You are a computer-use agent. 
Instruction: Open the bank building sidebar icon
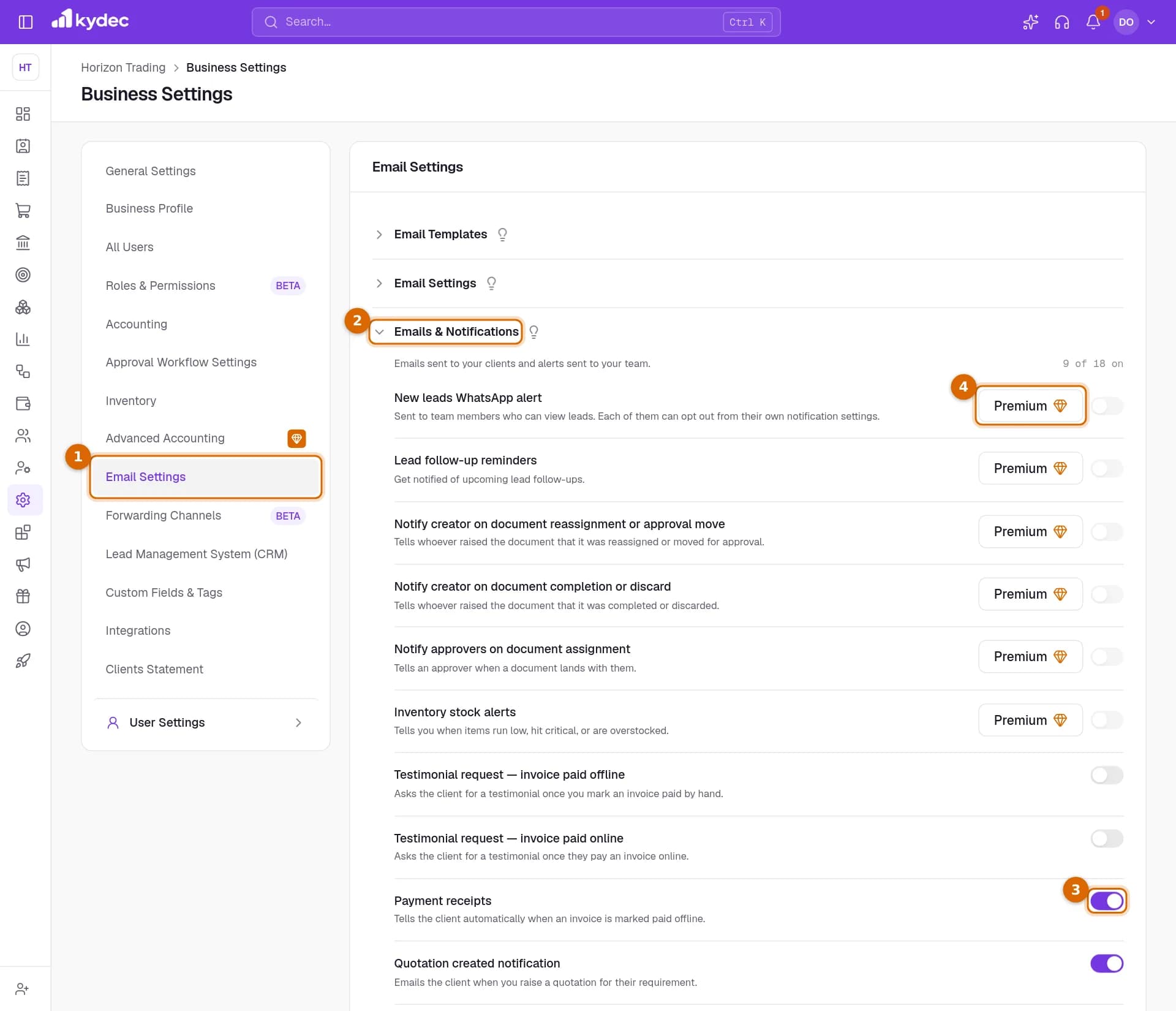(x=23, y=243)
